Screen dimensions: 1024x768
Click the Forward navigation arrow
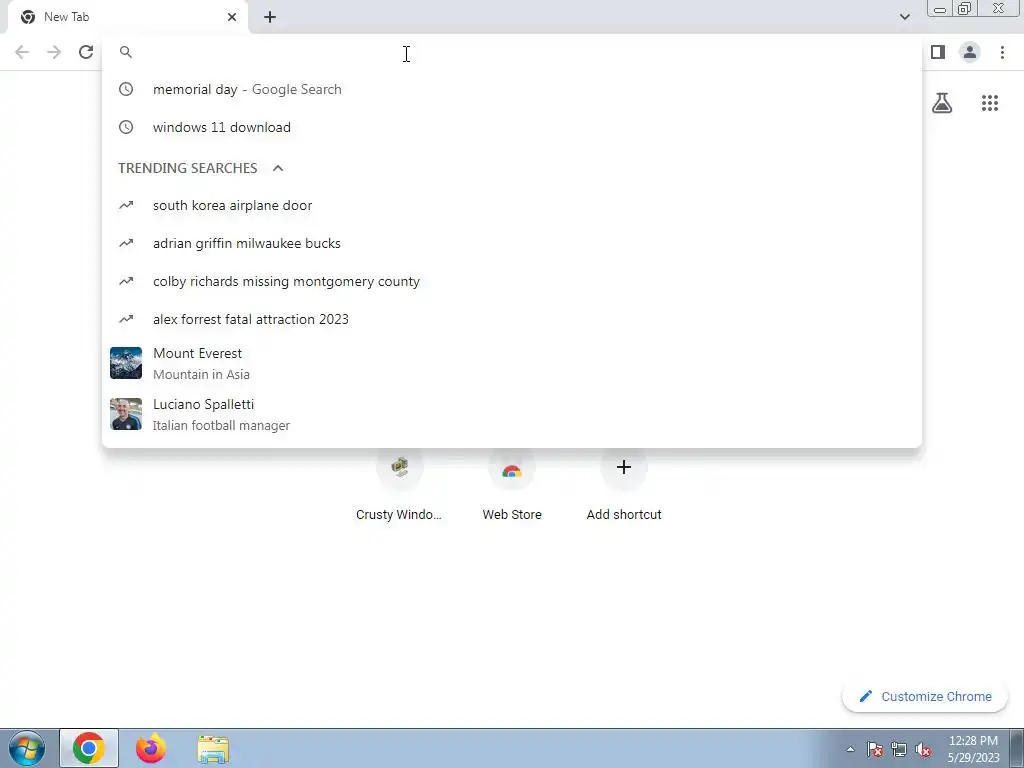[x=54, y=52]
